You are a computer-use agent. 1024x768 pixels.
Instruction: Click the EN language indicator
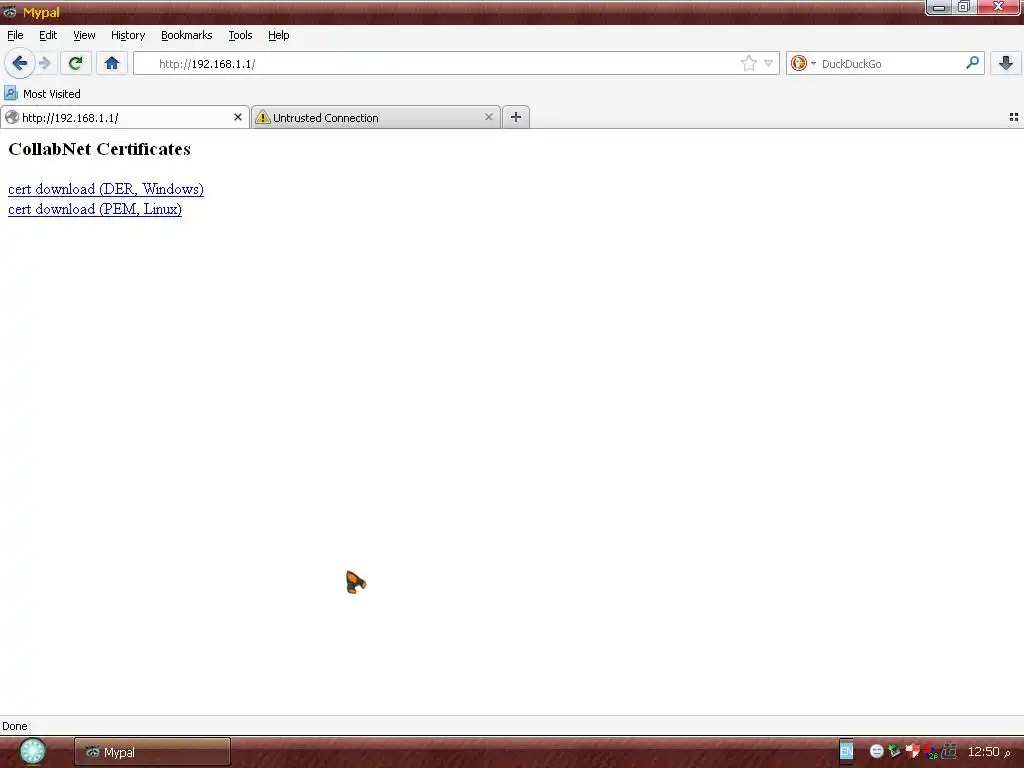coord(846,751)
